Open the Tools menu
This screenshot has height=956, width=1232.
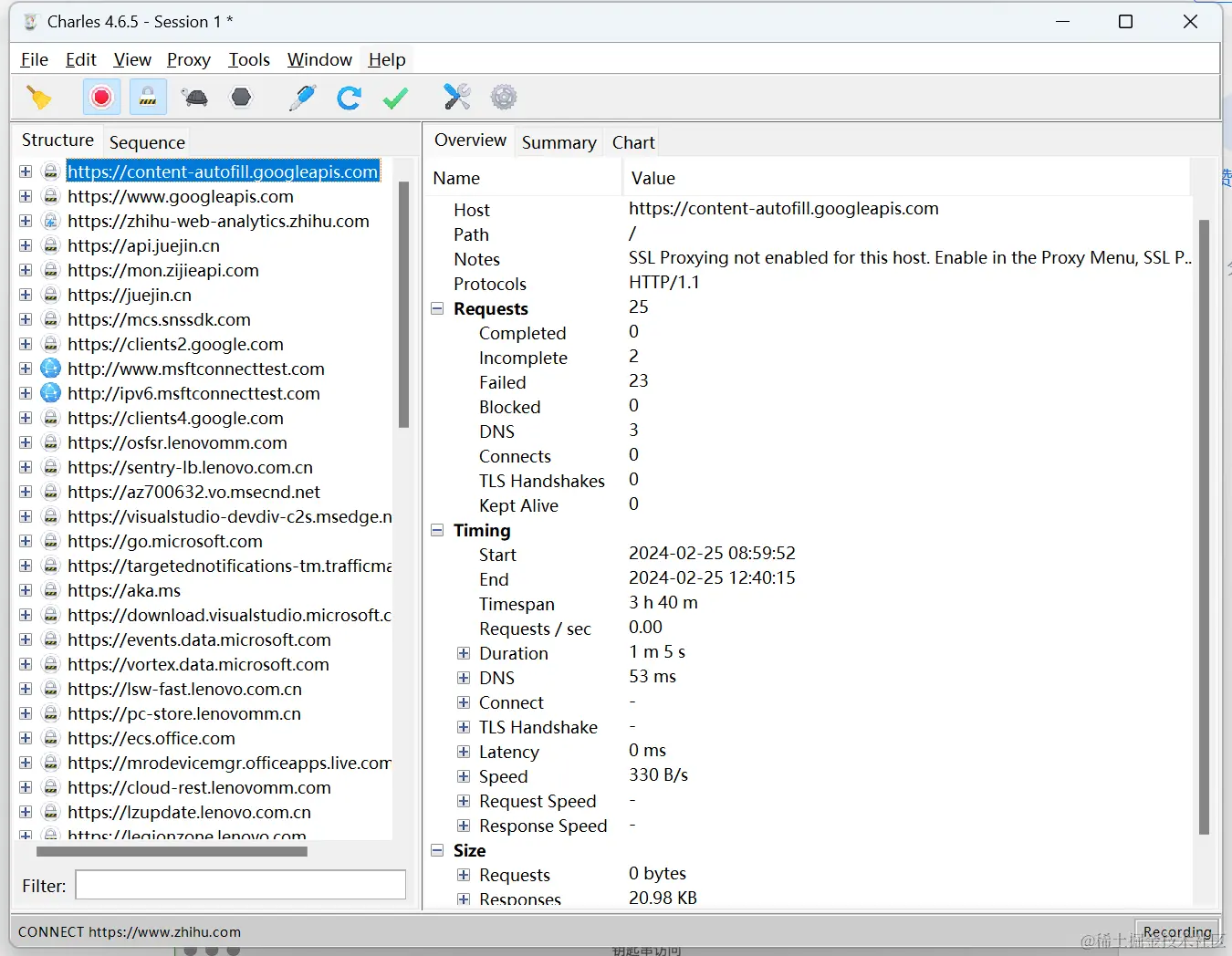click(249, 59)
